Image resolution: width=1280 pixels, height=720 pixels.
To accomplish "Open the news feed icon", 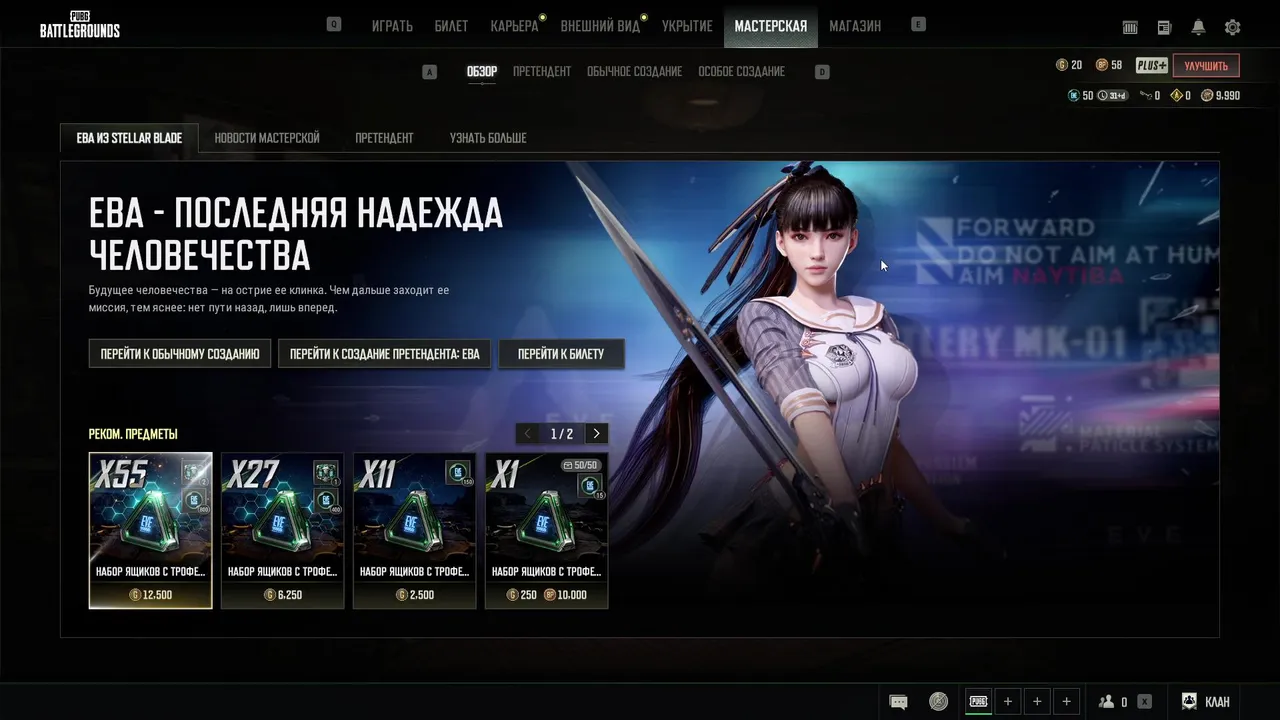I will pyautogui.click(x=1164, y=27).
